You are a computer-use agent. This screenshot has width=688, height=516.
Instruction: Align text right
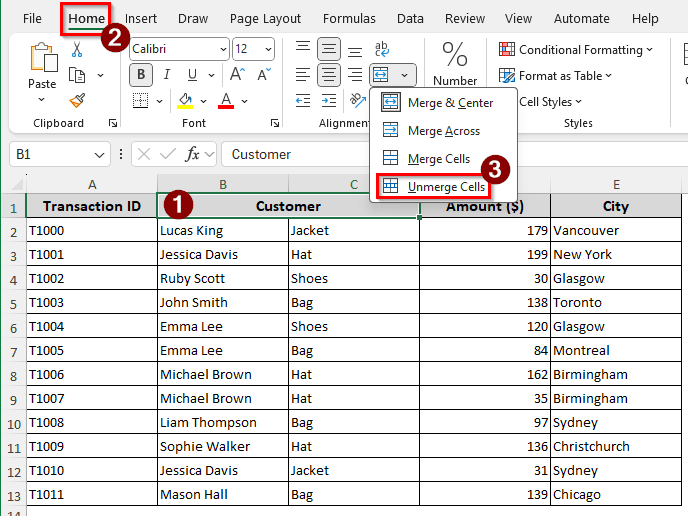355,75
